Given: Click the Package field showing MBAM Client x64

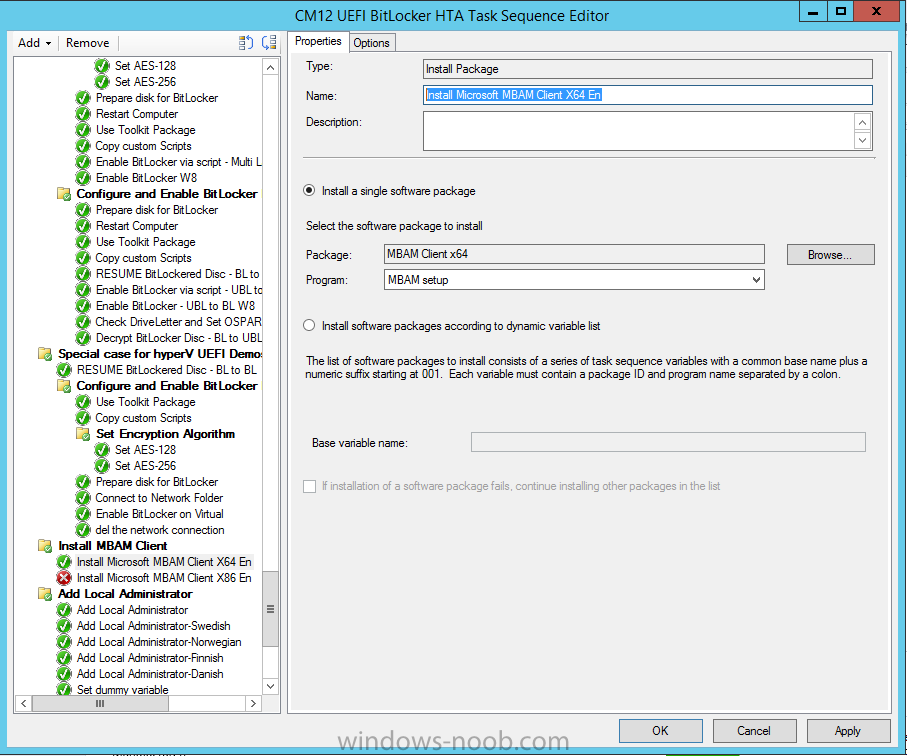Looking at the screenshot, I should pyautogui.click(x=574, y=254).
